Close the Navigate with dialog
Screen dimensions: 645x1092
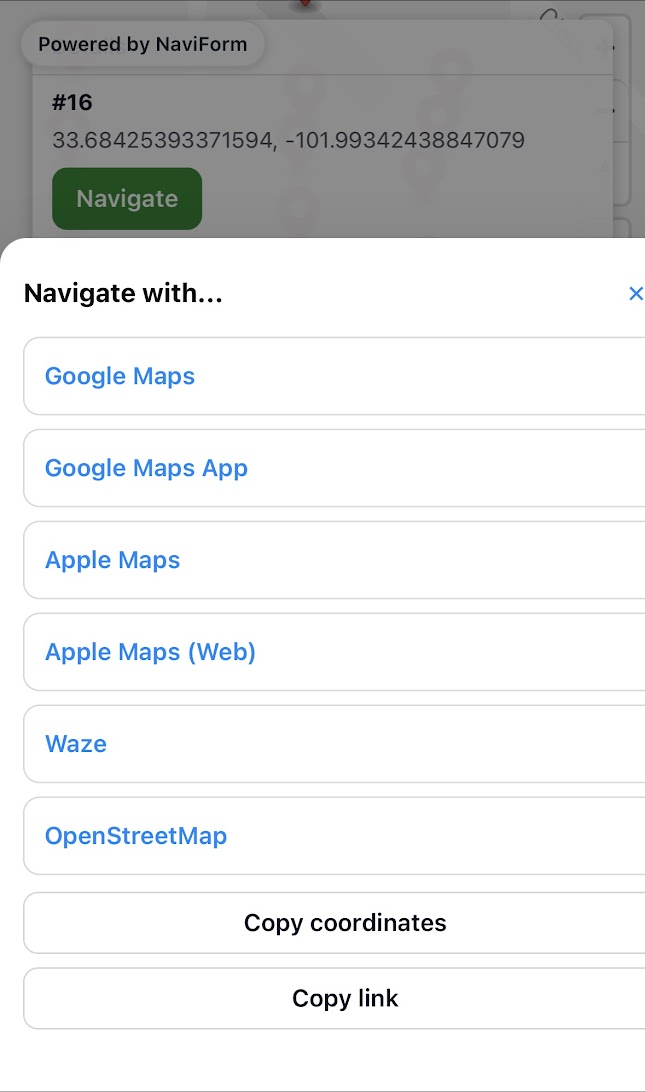636,293
